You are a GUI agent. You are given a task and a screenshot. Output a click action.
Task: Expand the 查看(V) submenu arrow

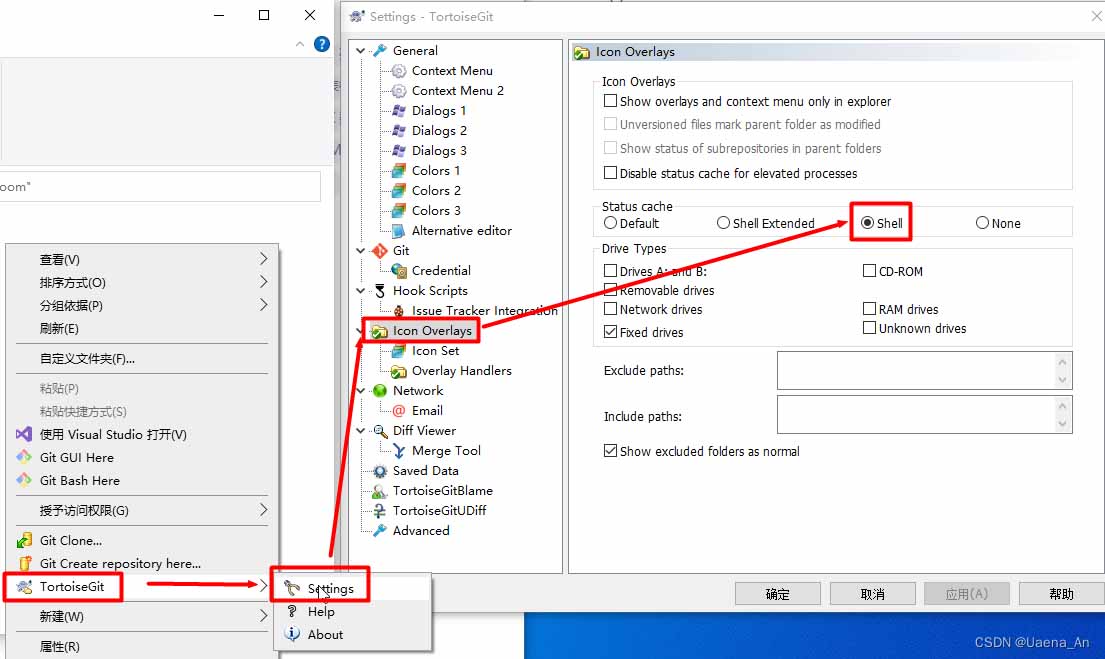pyautogui.click(x=264, y=259)
